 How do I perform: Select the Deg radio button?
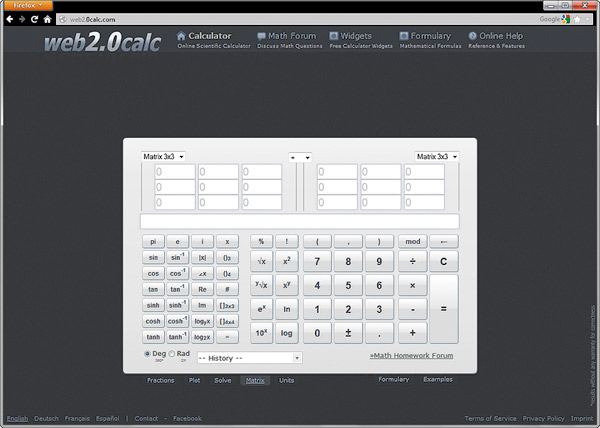[147, 353]
